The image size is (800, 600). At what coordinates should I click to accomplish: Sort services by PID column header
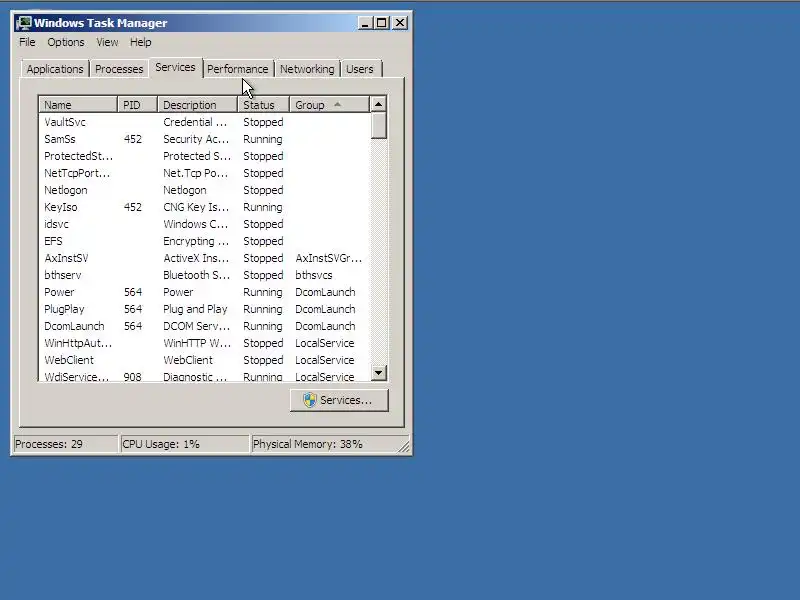pos(138,105)
